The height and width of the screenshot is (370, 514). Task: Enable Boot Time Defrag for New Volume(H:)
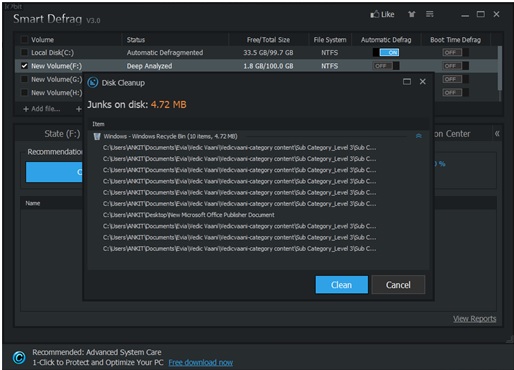tap(455, 92)
